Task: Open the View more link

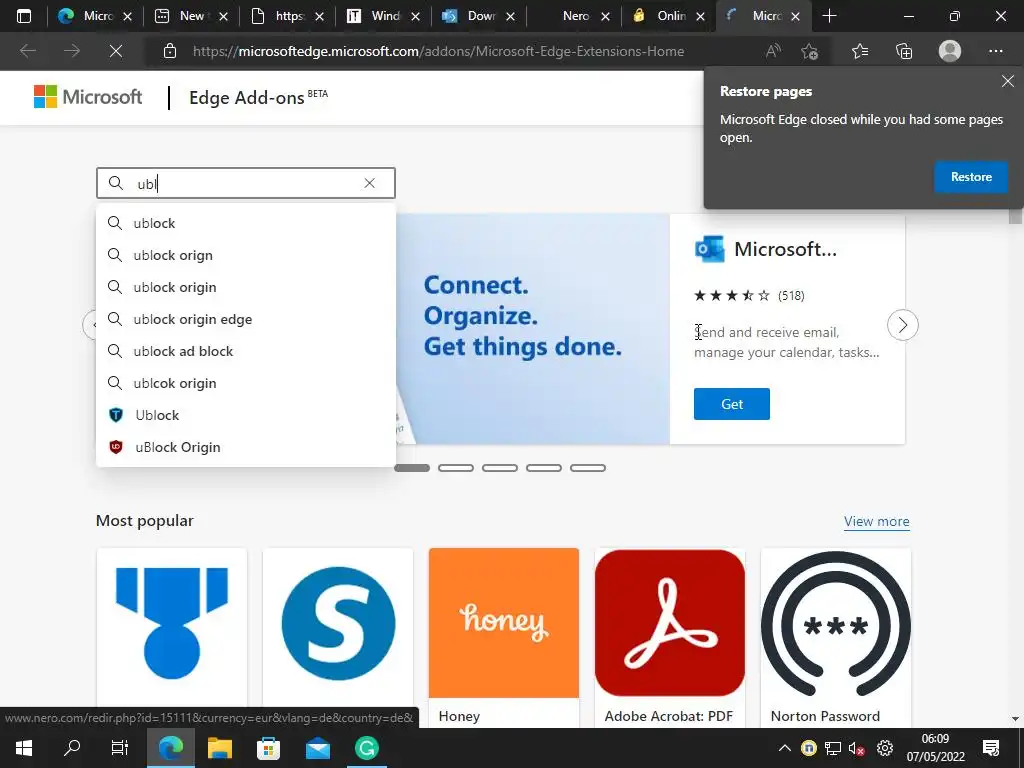Action: (x=876, y=521)
